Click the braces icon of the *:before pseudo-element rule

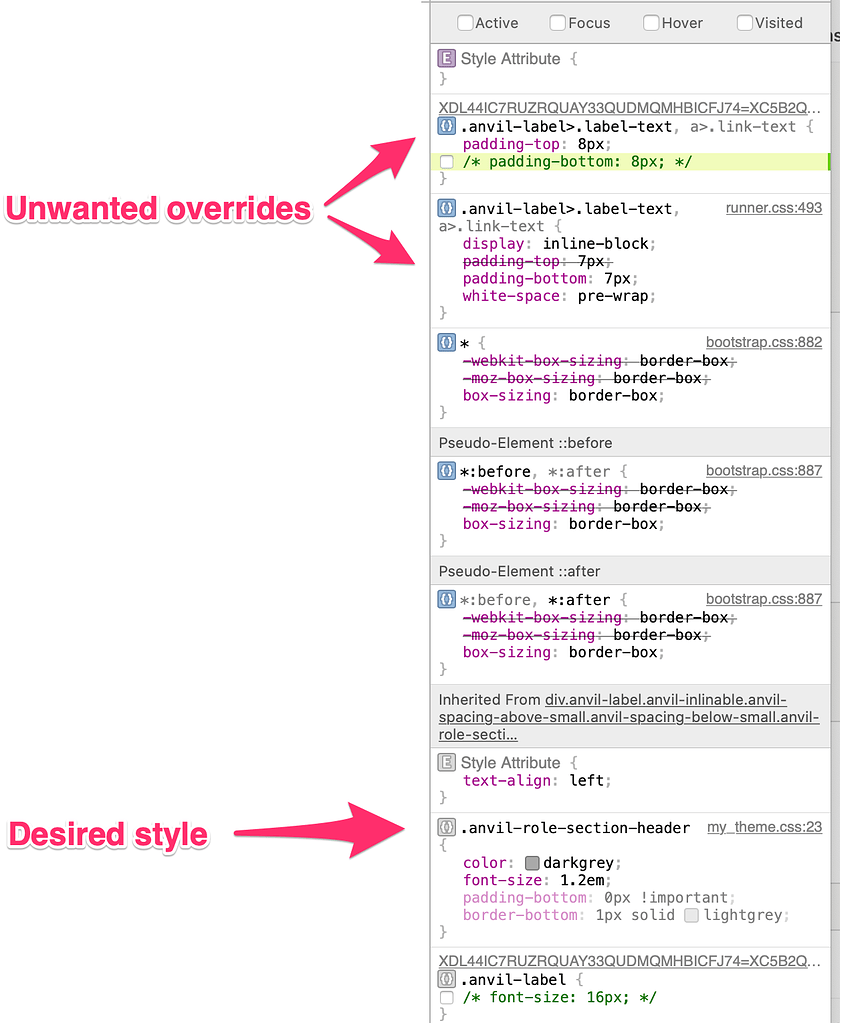[x=446, y=470]
